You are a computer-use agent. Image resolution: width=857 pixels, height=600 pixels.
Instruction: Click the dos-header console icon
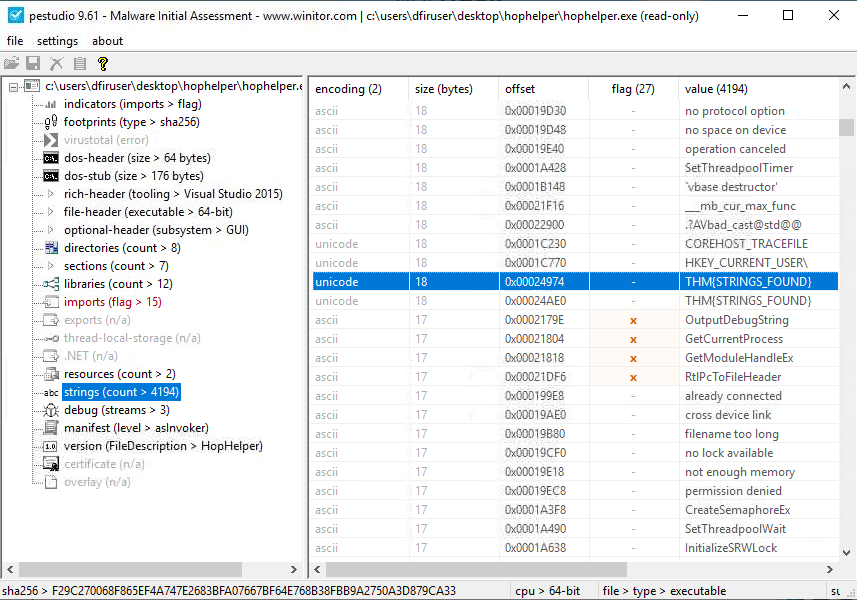[x=51, y=158]
